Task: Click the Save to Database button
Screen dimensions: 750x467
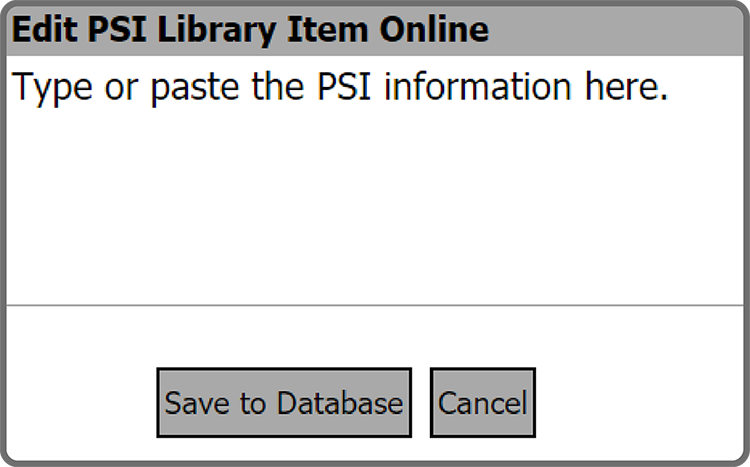Action: coord(284,403)
